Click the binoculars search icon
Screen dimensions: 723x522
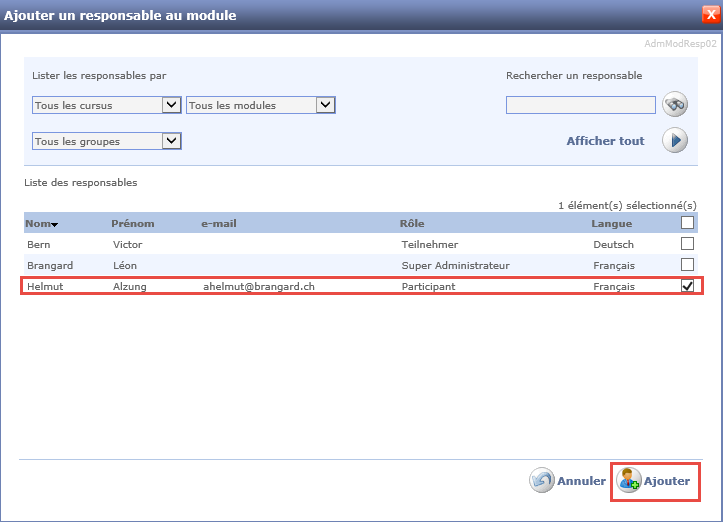pos(675,104)
